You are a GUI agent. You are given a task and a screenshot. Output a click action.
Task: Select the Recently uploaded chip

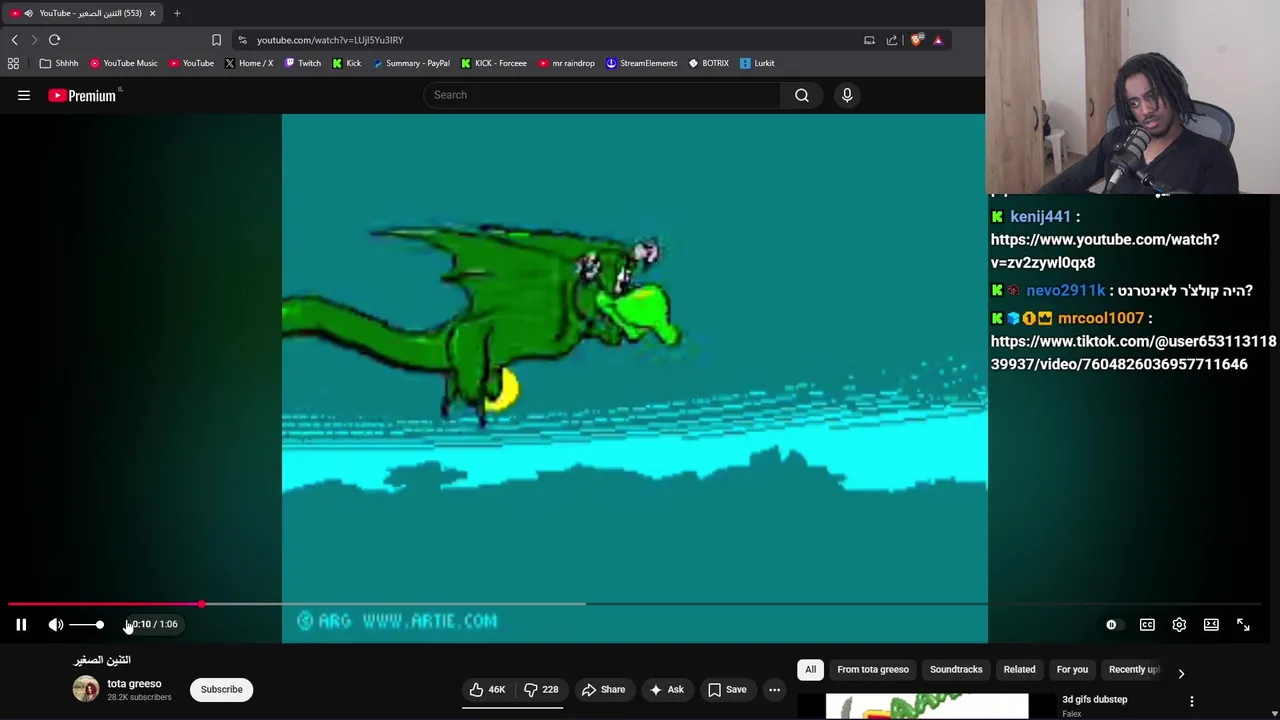tap(1133, 669)
